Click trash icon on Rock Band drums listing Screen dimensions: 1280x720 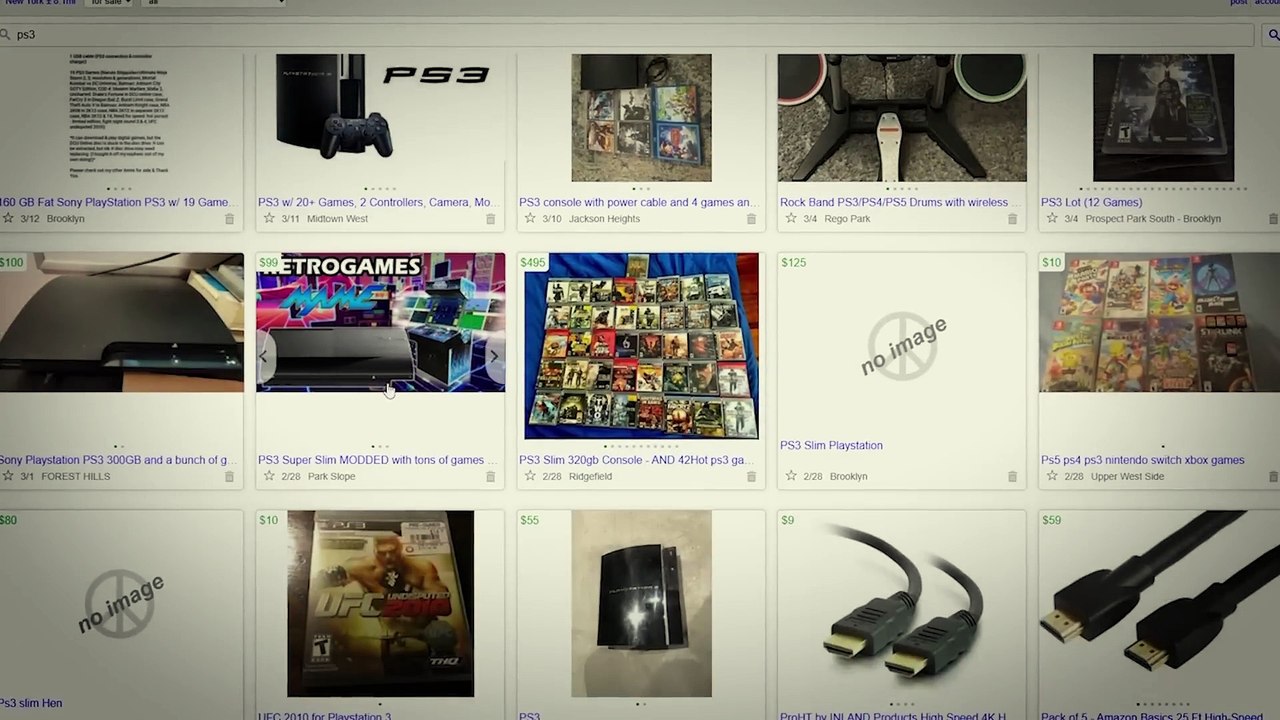pos(1012,219)
